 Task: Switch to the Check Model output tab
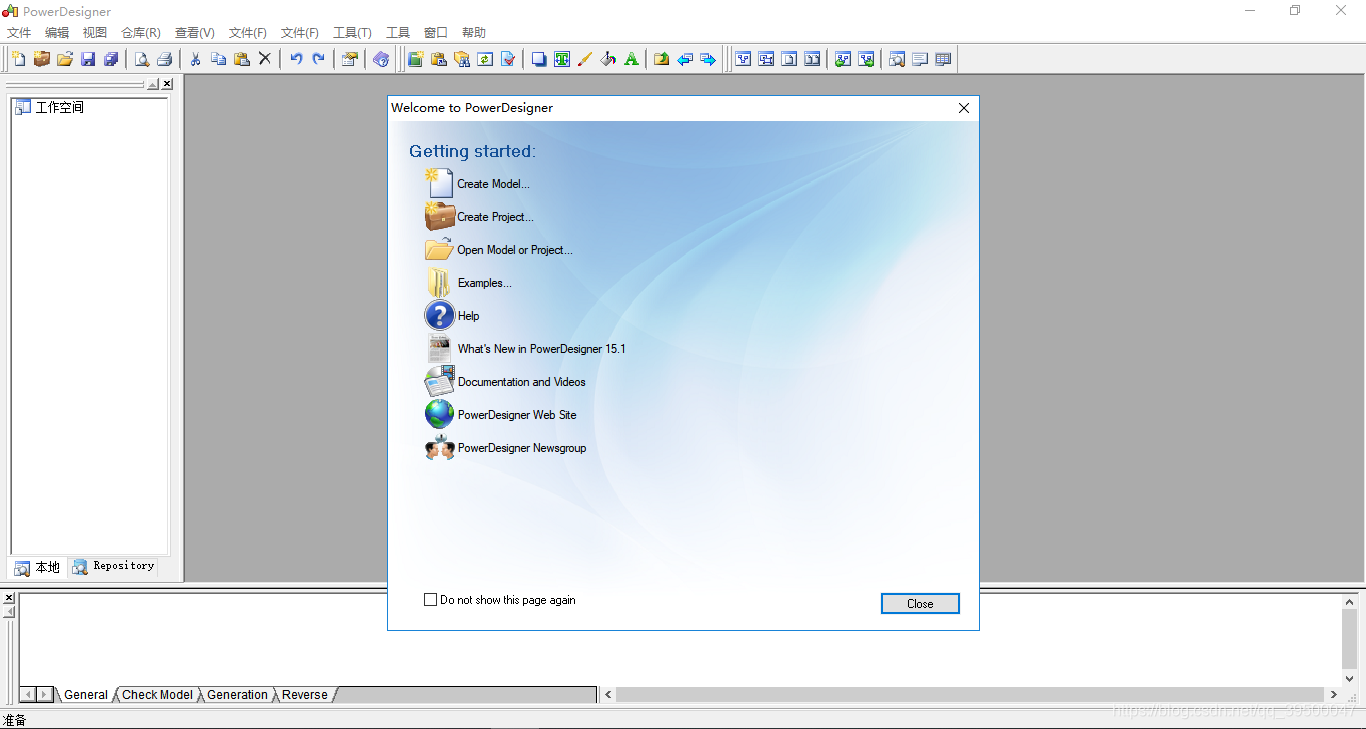click(x=158, y=695)
